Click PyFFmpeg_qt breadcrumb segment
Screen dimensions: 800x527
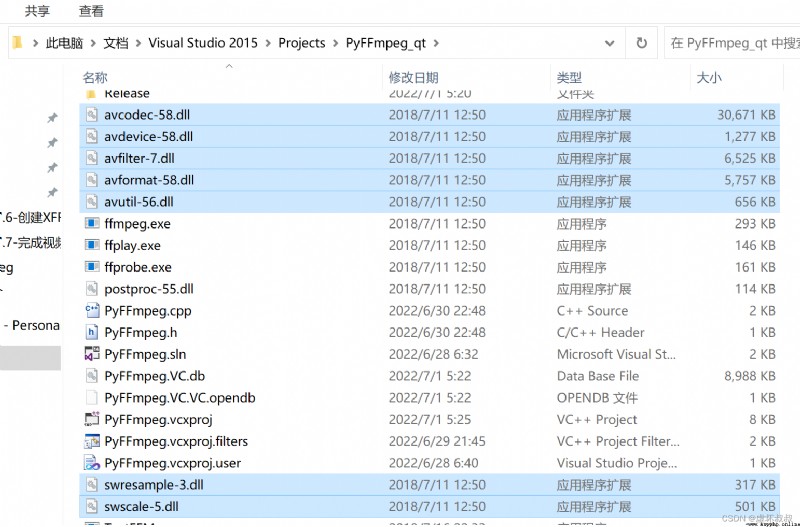[385, 43]
